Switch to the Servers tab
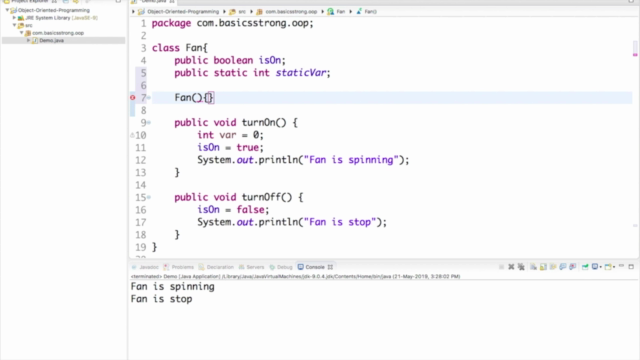Screen dimensions: 640x360 (x=251, y=267)
